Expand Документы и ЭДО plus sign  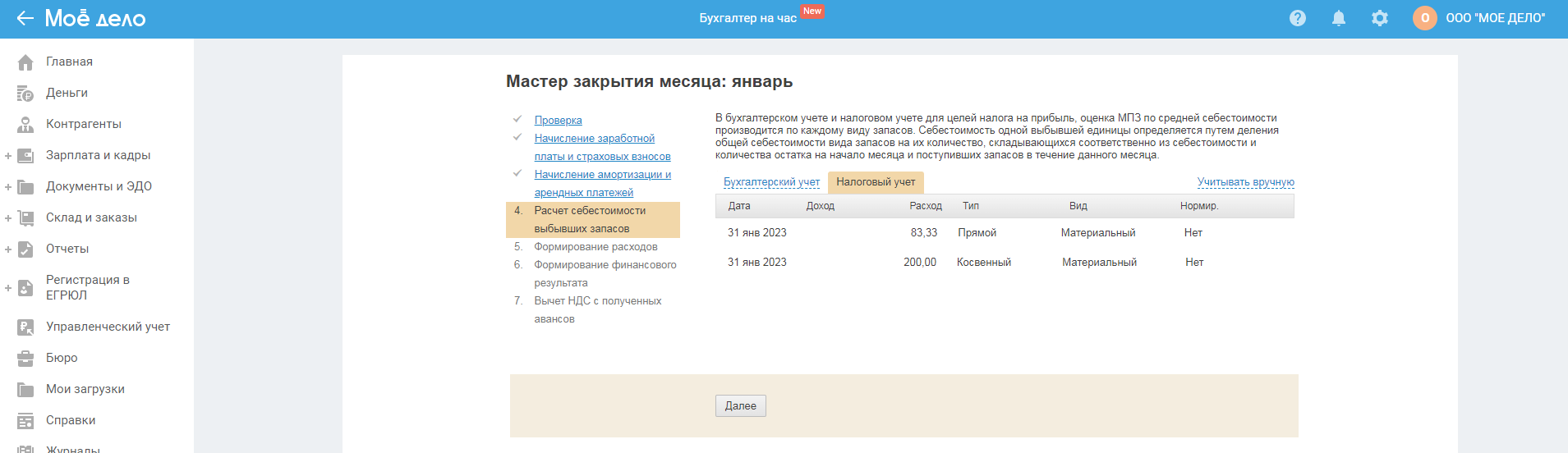click(8, 187)
